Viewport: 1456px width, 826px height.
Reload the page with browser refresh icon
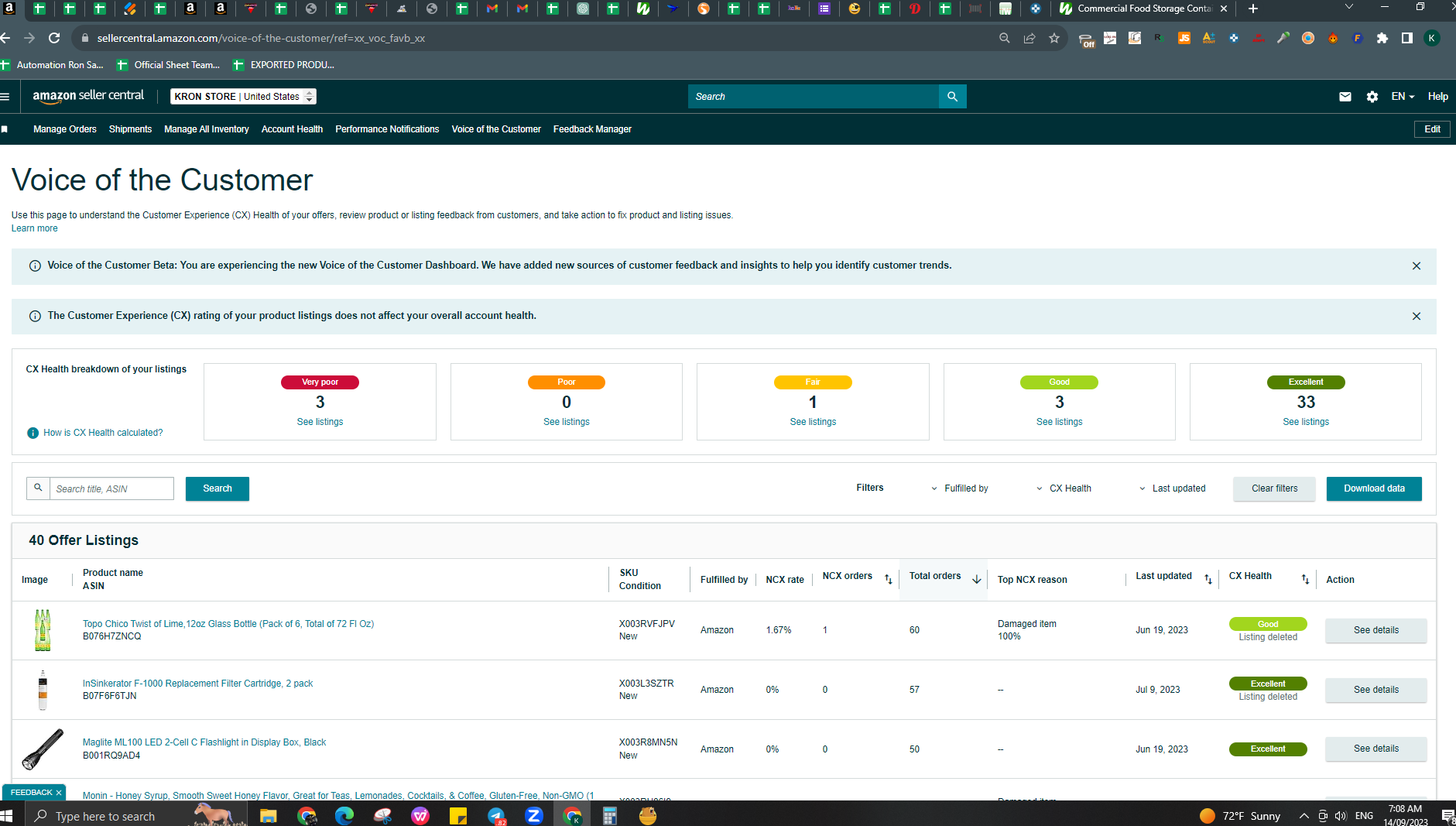click(x=54, y=38)
